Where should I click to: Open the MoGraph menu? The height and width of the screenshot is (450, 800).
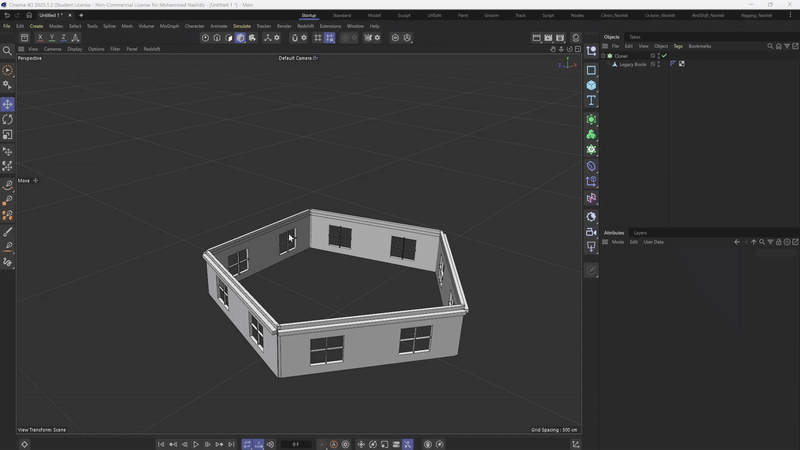pyautogui.click(x=169, y=26)
